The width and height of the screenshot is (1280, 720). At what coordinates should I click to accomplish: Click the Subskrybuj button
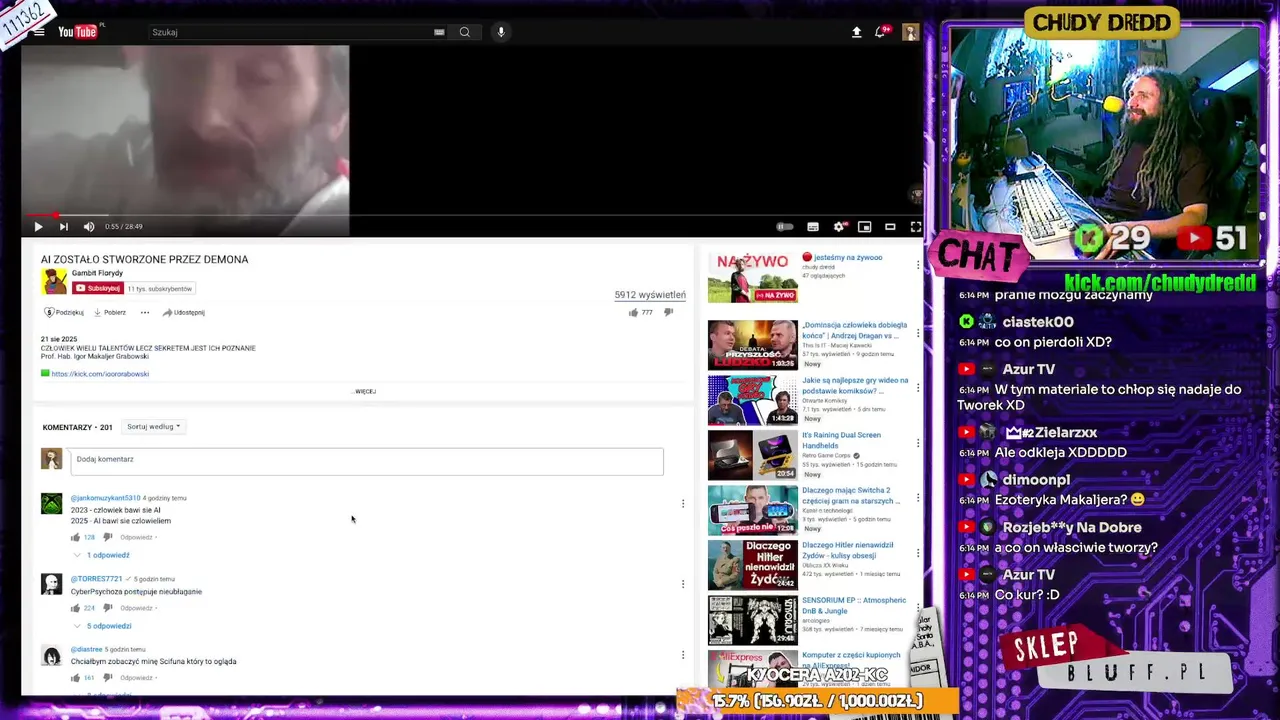[x=97, y=288]
